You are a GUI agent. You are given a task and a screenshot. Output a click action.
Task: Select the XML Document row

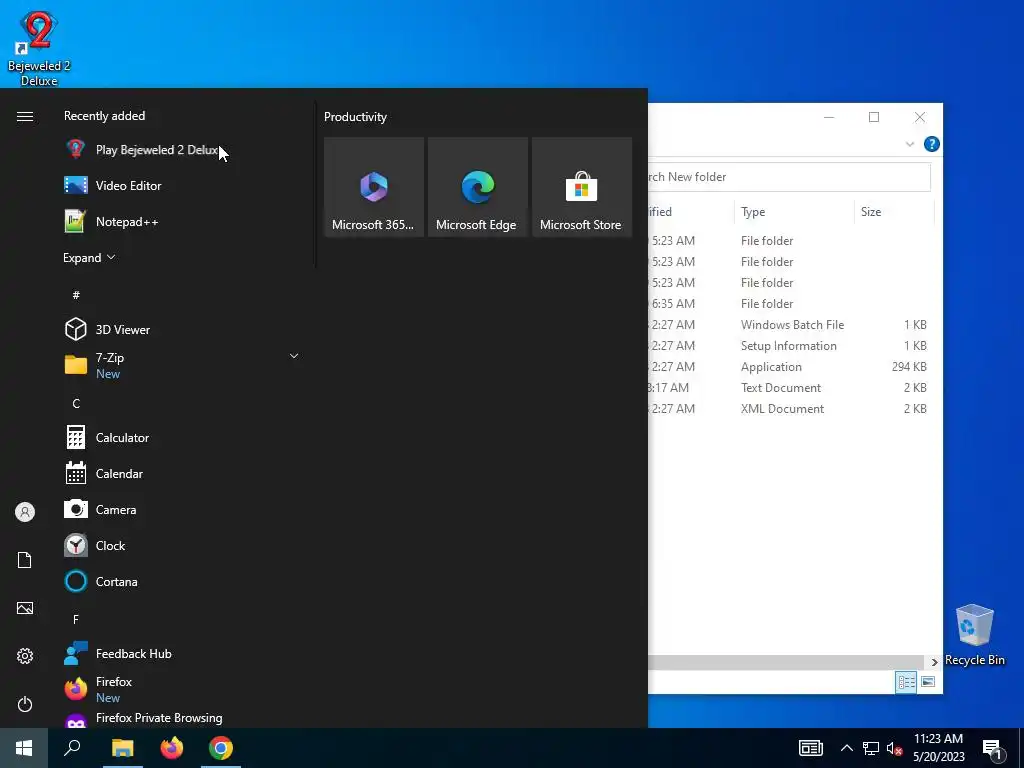coord(790,408)
